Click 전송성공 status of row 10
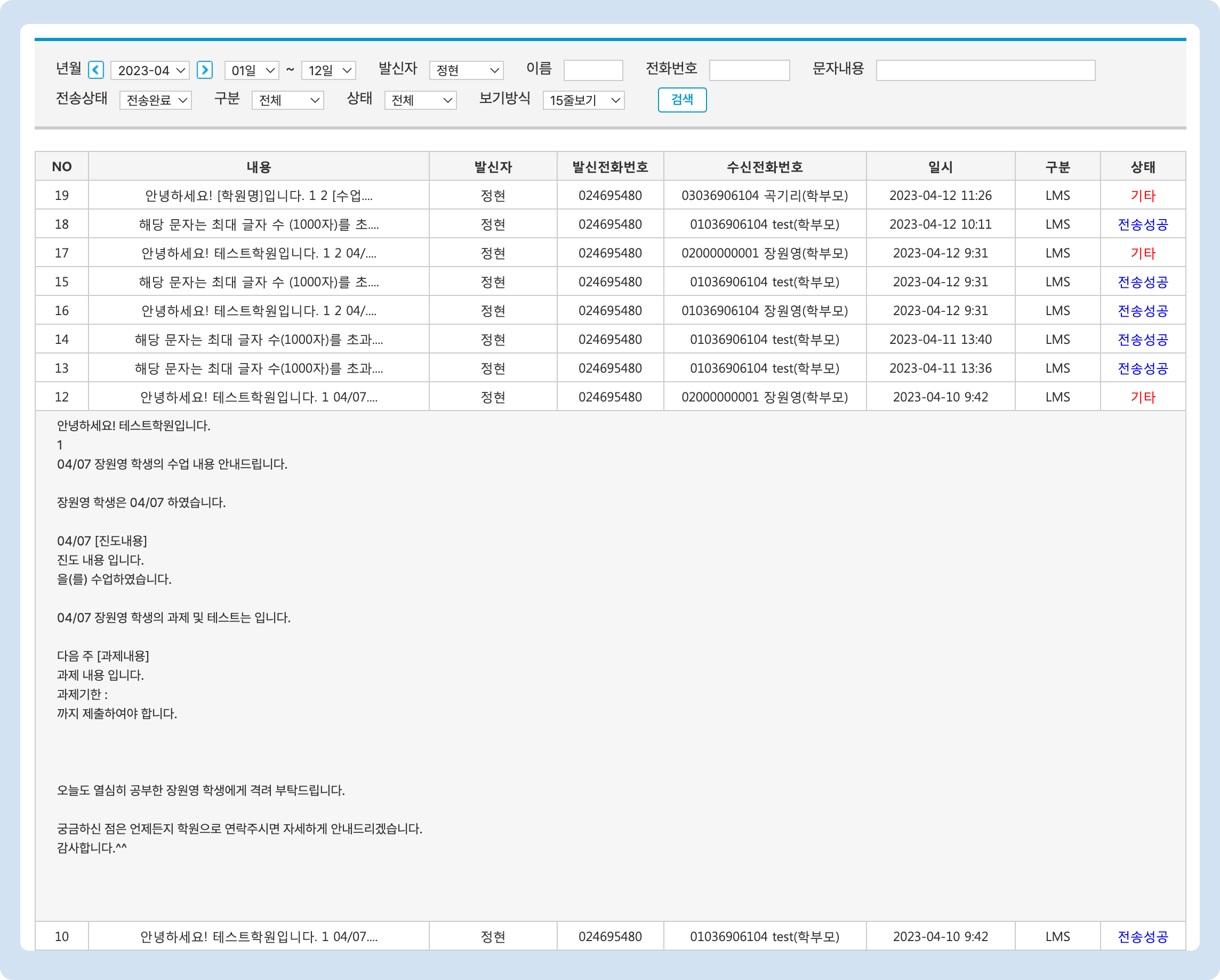Viewport: 1220px width, 980px height. click(1143, 937)
